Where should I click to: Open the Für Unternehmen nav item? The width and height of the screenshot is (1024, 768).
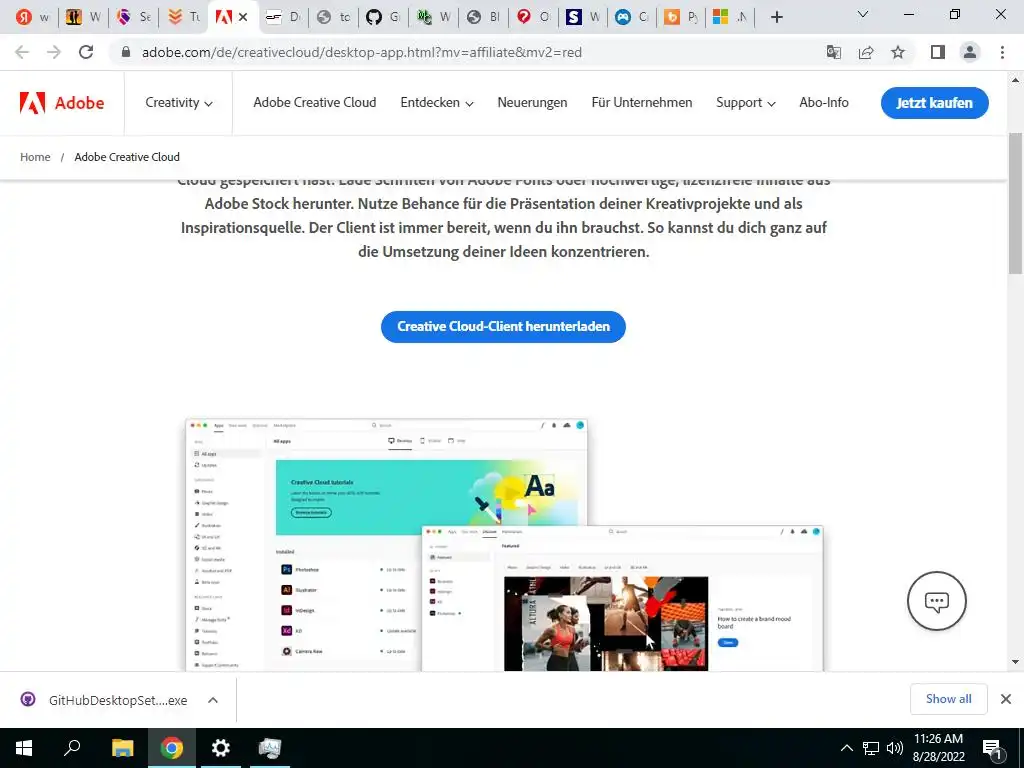tap(642, 103)
